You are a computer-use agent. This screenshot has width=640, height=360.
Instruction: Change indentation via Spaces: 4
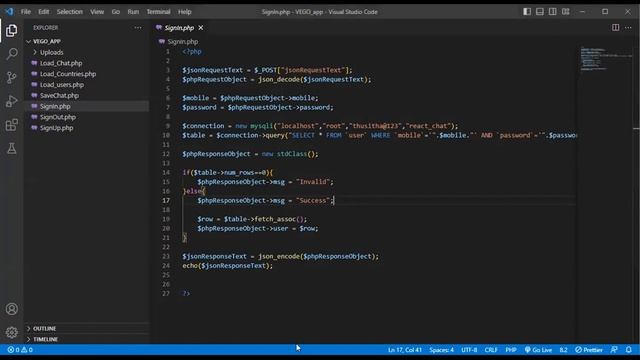pyautogui.click(x=441, y=350)
